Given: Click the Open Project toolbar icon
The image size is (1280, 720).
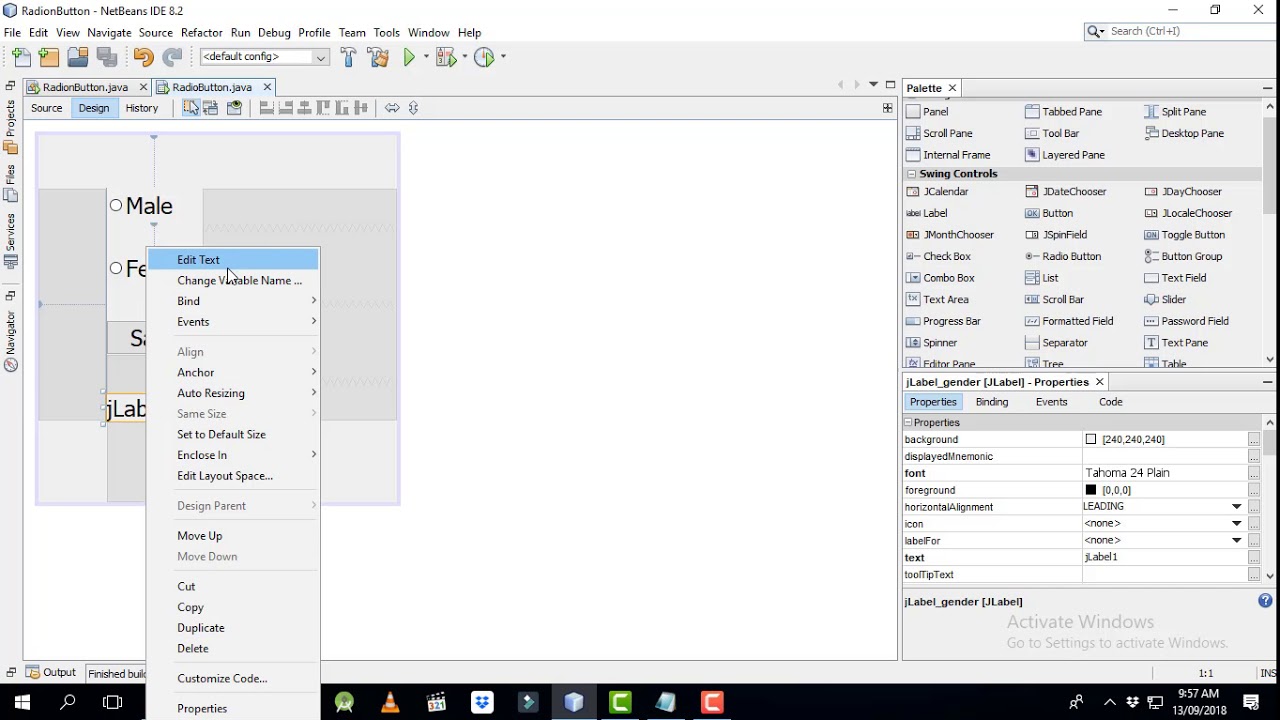Looking at the screenshot, I should [x=78, y=57].
